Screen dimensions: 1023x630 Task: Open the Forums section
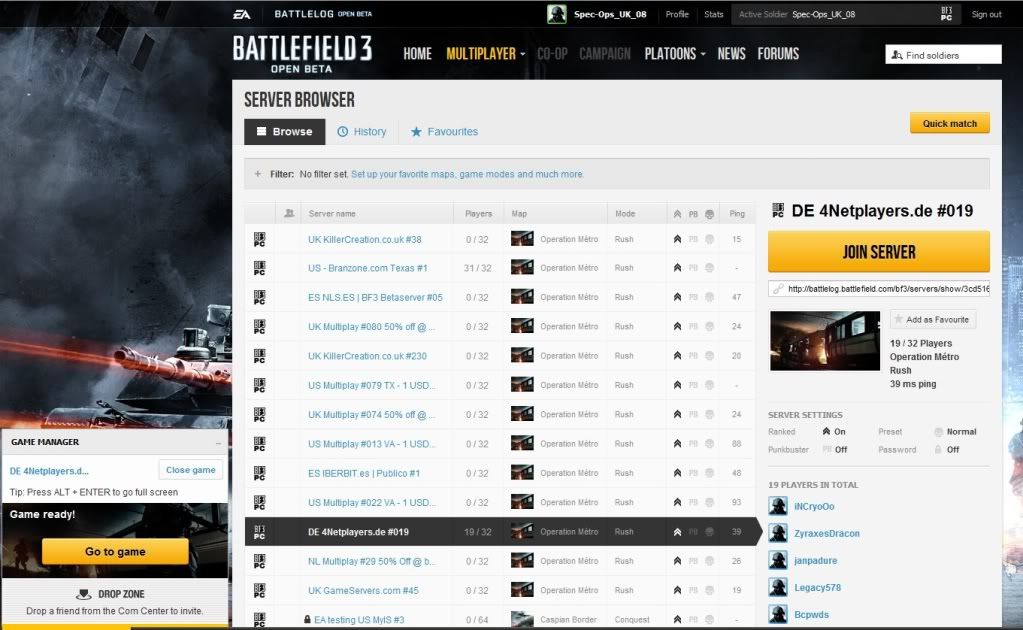[778, 53]
